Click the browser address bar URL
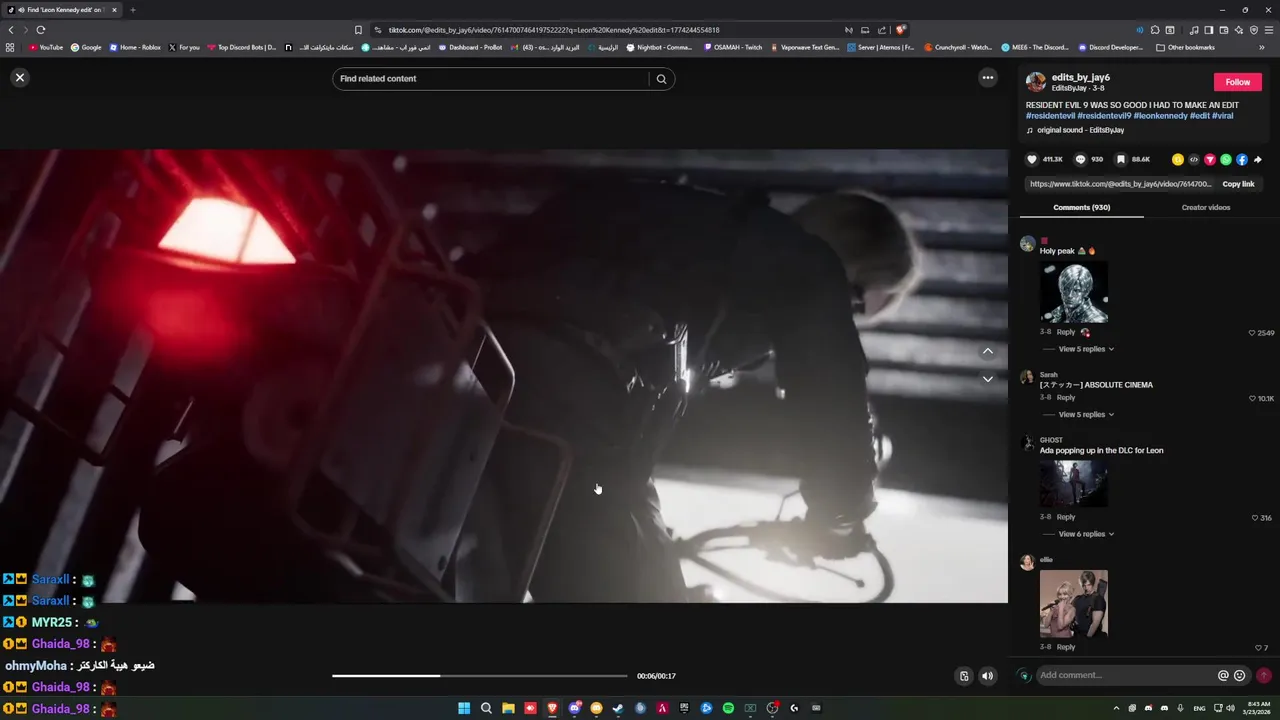1280x720 pixels. 554,30
